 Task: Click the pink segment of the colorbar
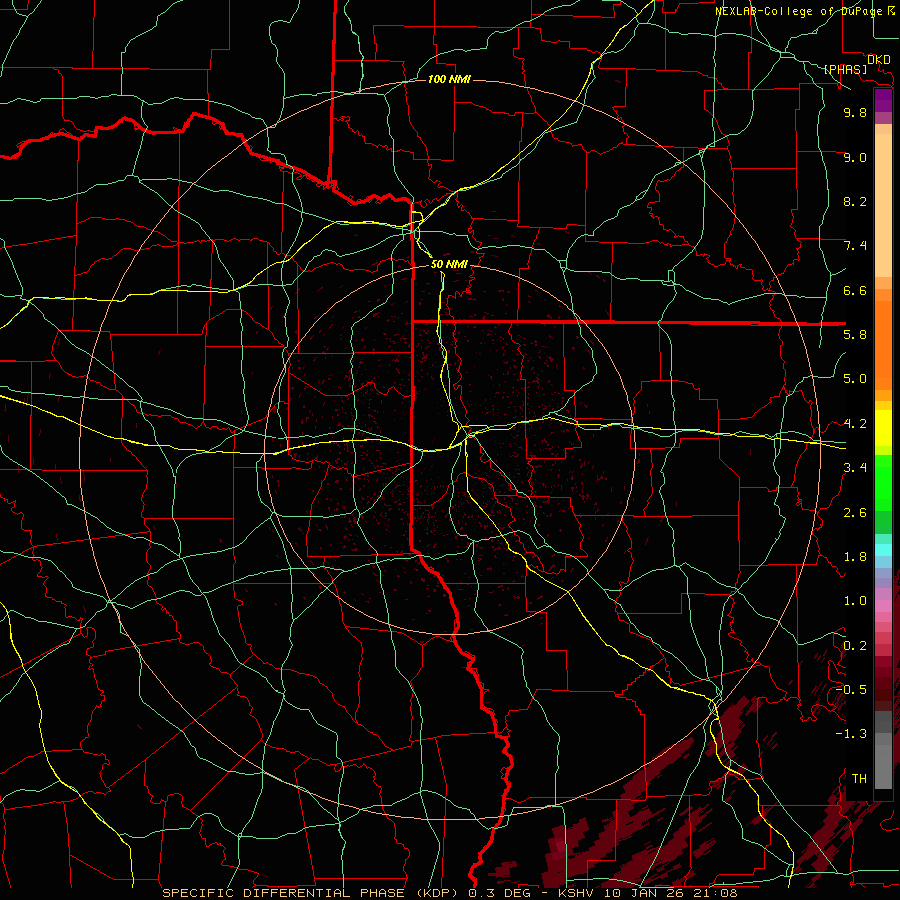883,606
